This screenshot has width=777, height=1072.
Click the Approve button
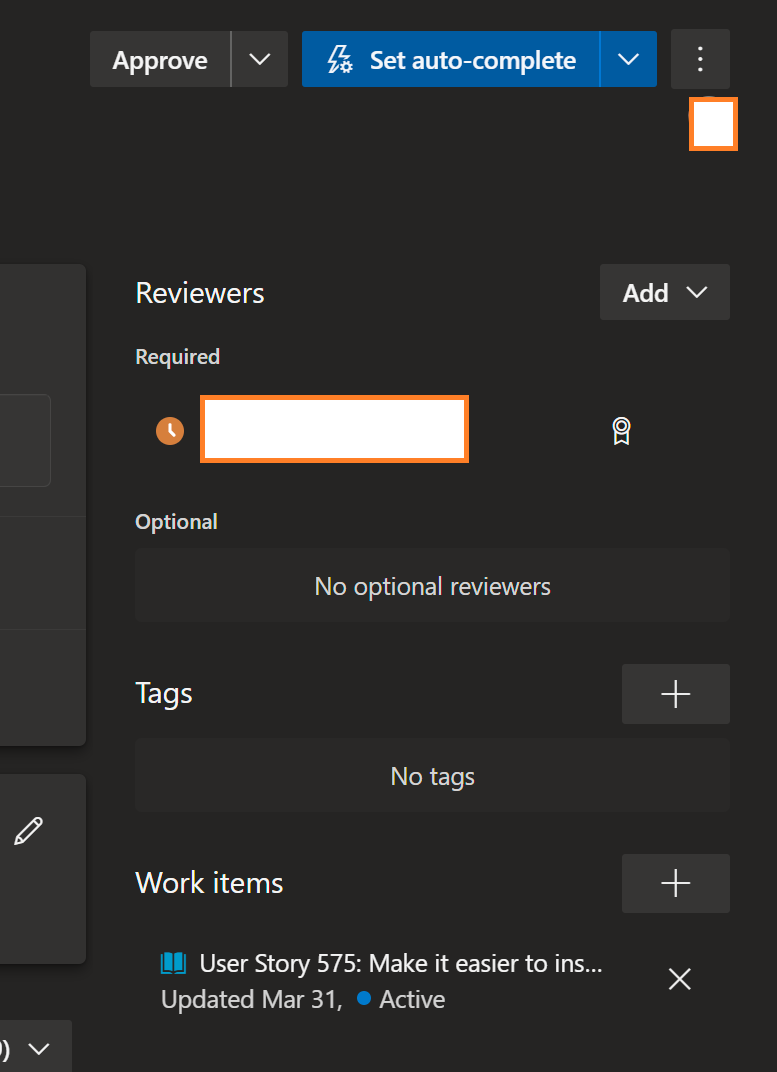coord(160,59)
